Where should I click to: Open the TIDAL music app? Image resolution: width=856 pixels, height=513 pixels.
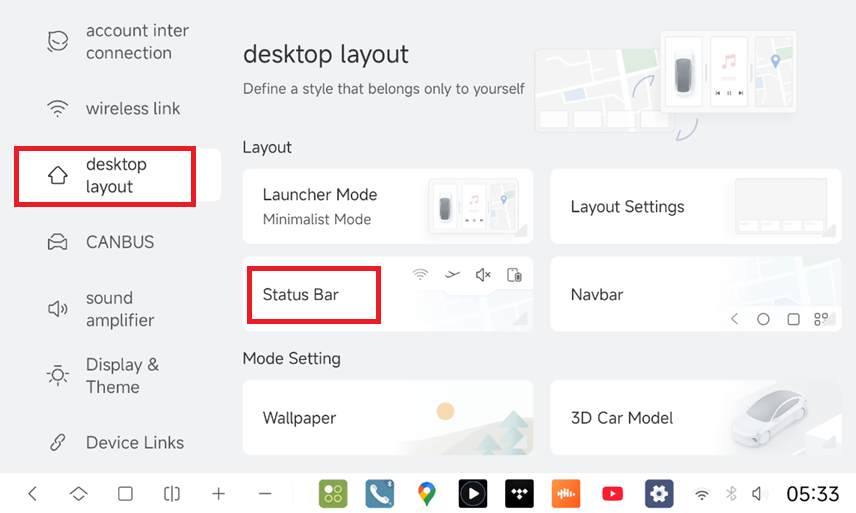519,493
